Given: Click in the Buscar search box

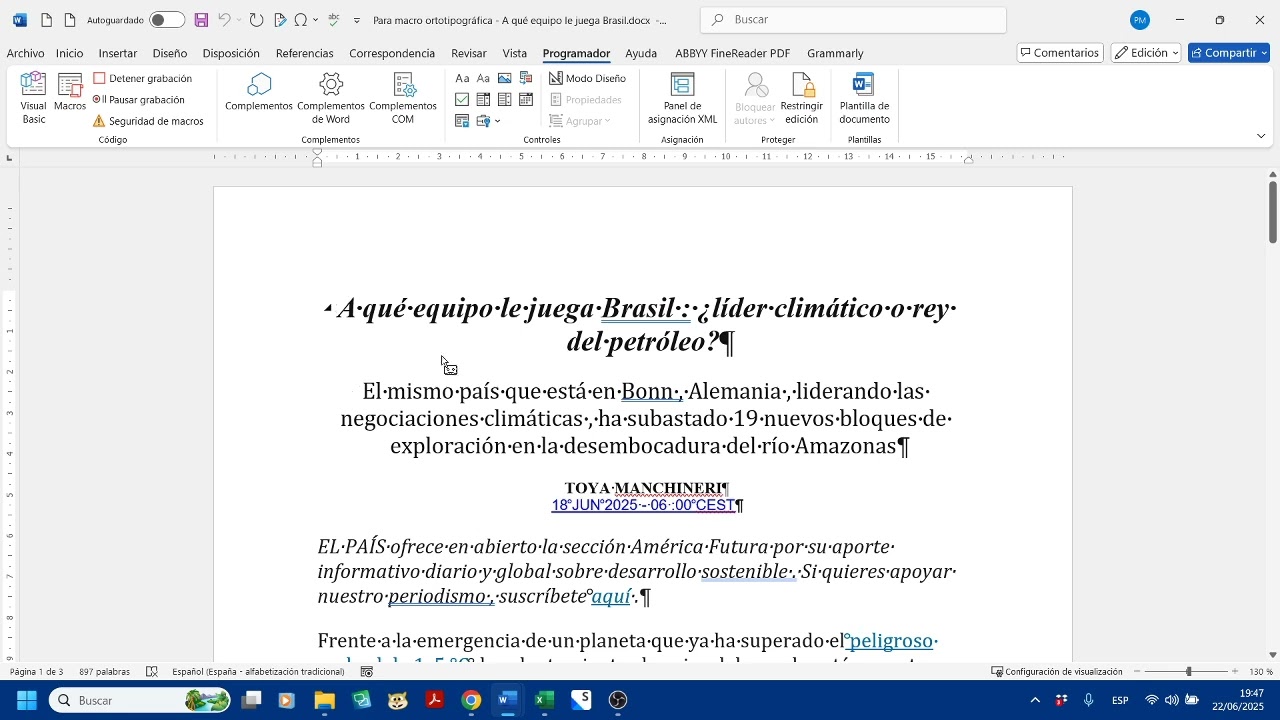Looking at the screenshot, I should [x=854, y=20].
